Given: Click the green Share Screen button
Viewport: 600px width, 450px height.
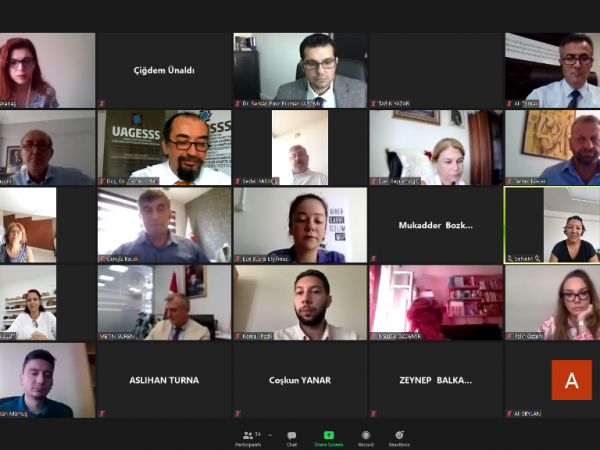Looking at the screenshot, I should (x=328, y=439).
